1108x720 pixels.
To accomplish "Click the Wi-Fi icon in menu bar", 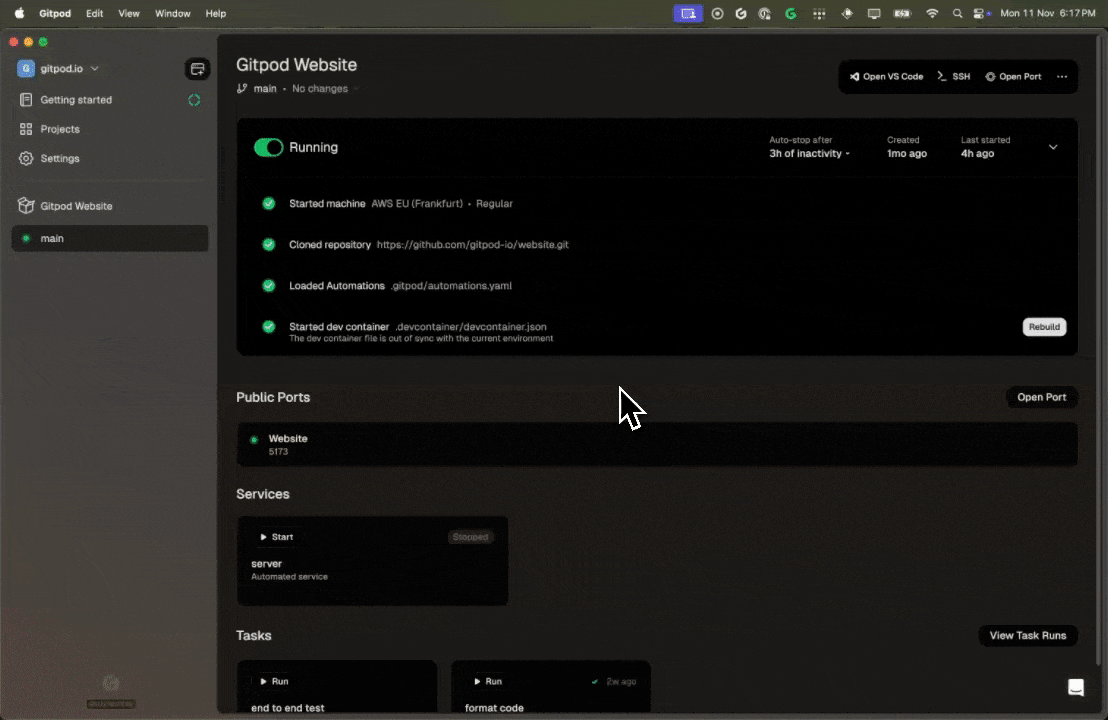I will (932, 13).
